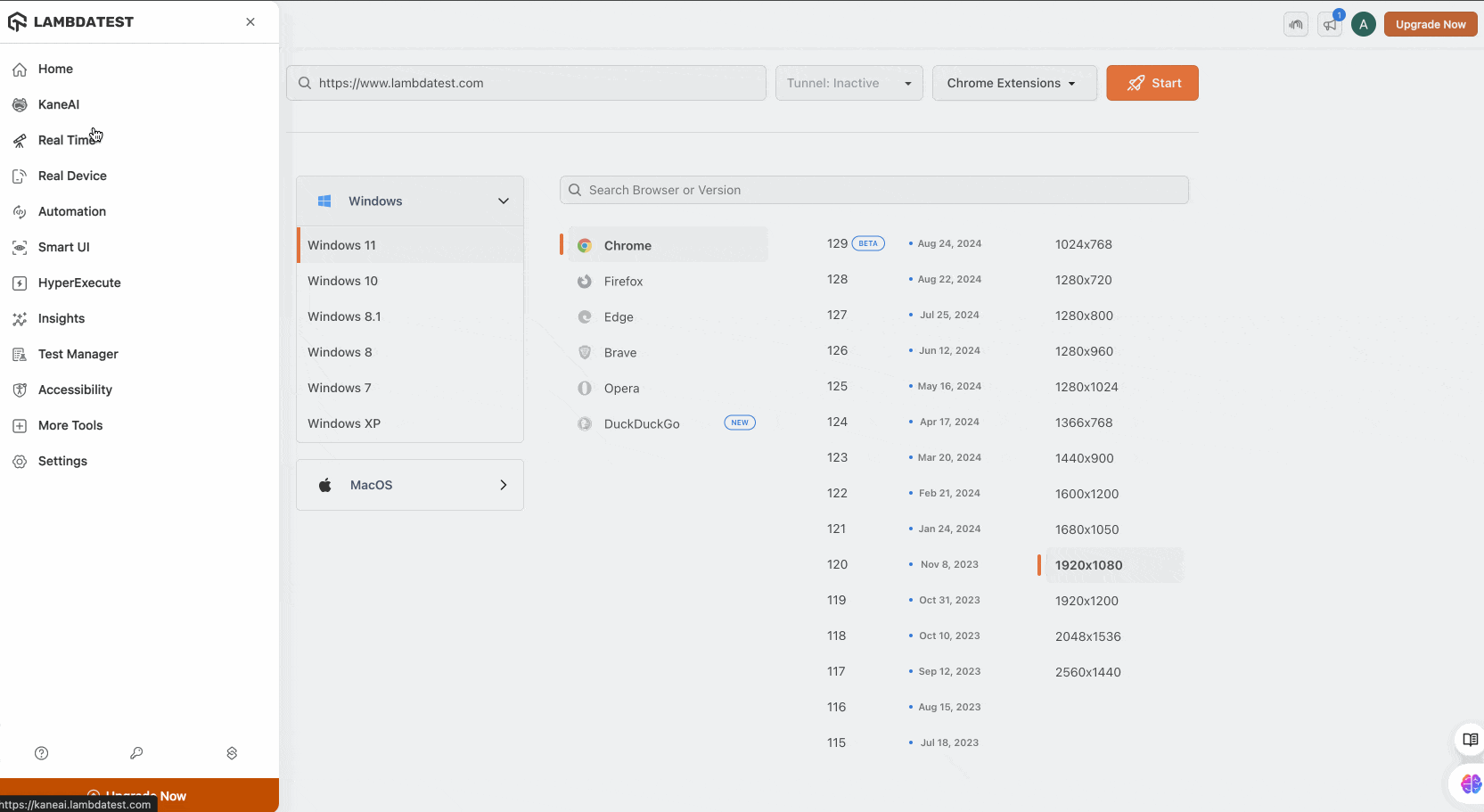The height and width of the screenshot is (812, 1484).
Task: Click the Search Browser or Version field
Action: pyautogui.click(x=873, y=190)
